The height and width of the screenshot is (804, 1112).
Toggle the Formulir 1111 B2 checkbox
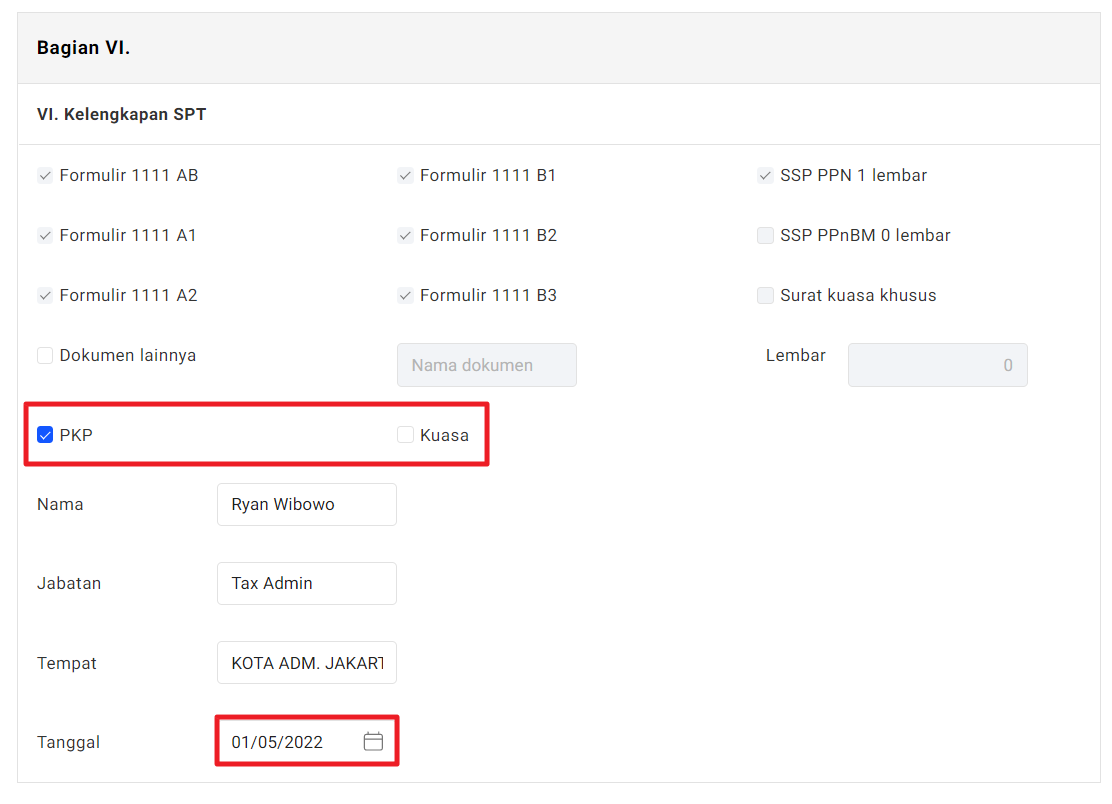point(405,236)
